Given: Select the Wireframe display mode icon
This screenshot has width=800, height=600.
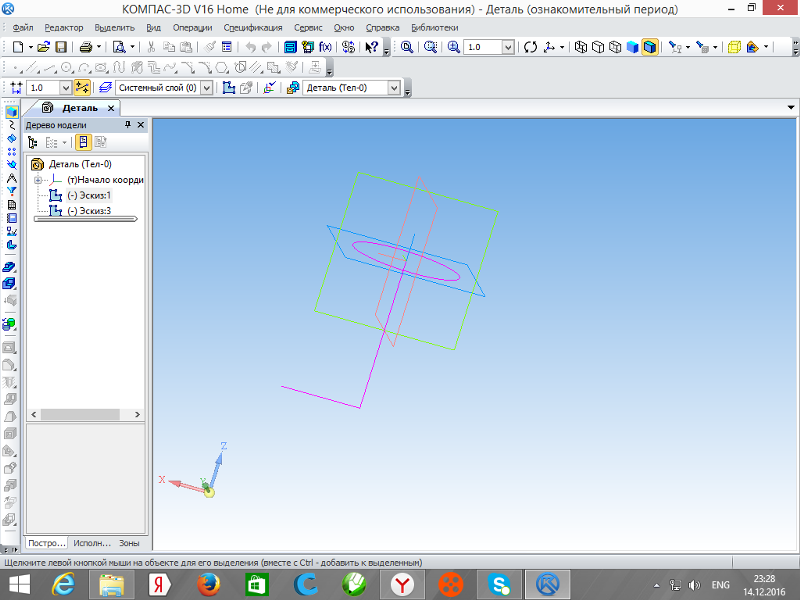Looking at the screenshot, I should coord(583,47).
